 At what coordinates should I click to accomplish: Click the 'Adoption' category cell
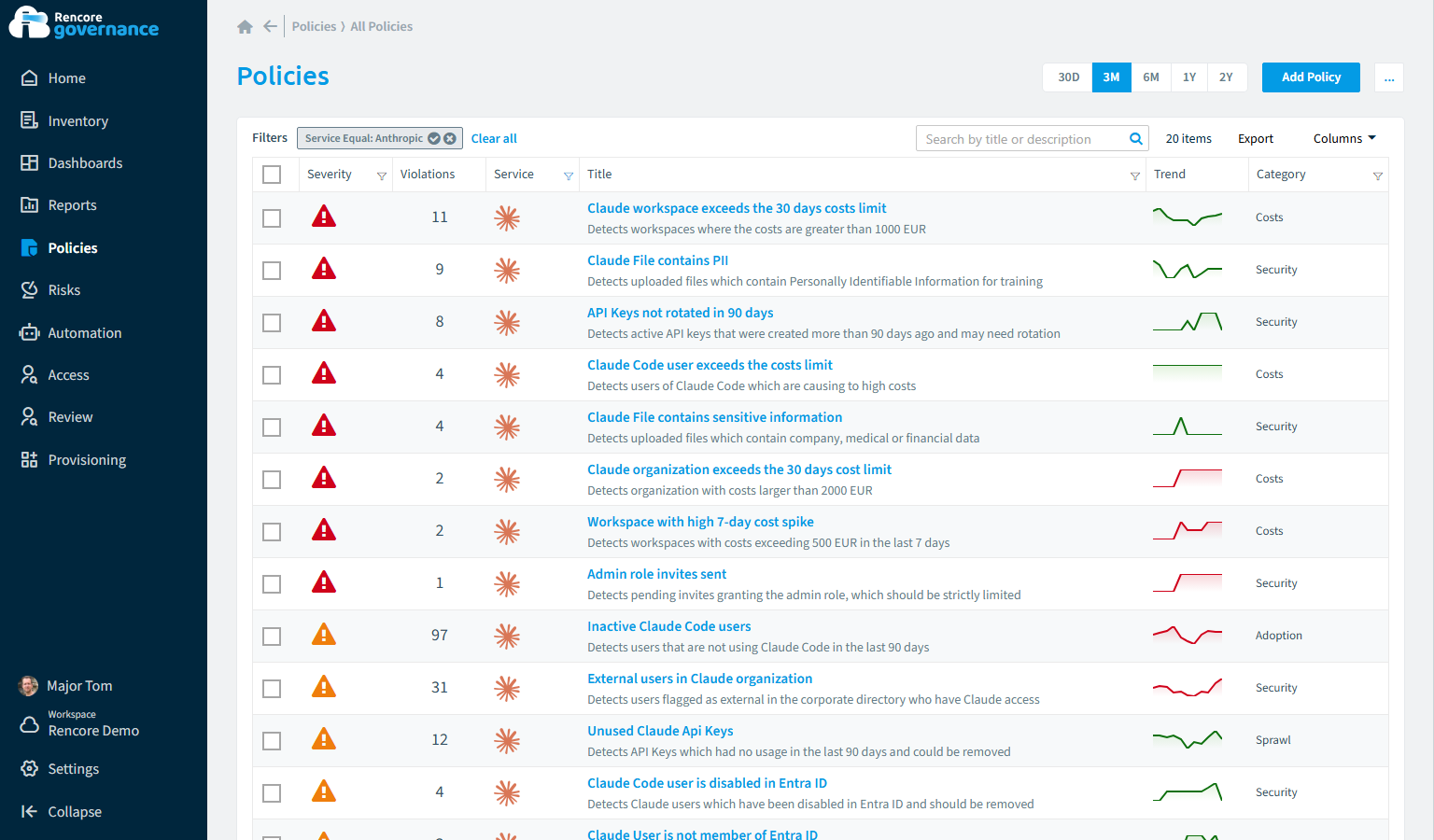(x=1279, y=636)
